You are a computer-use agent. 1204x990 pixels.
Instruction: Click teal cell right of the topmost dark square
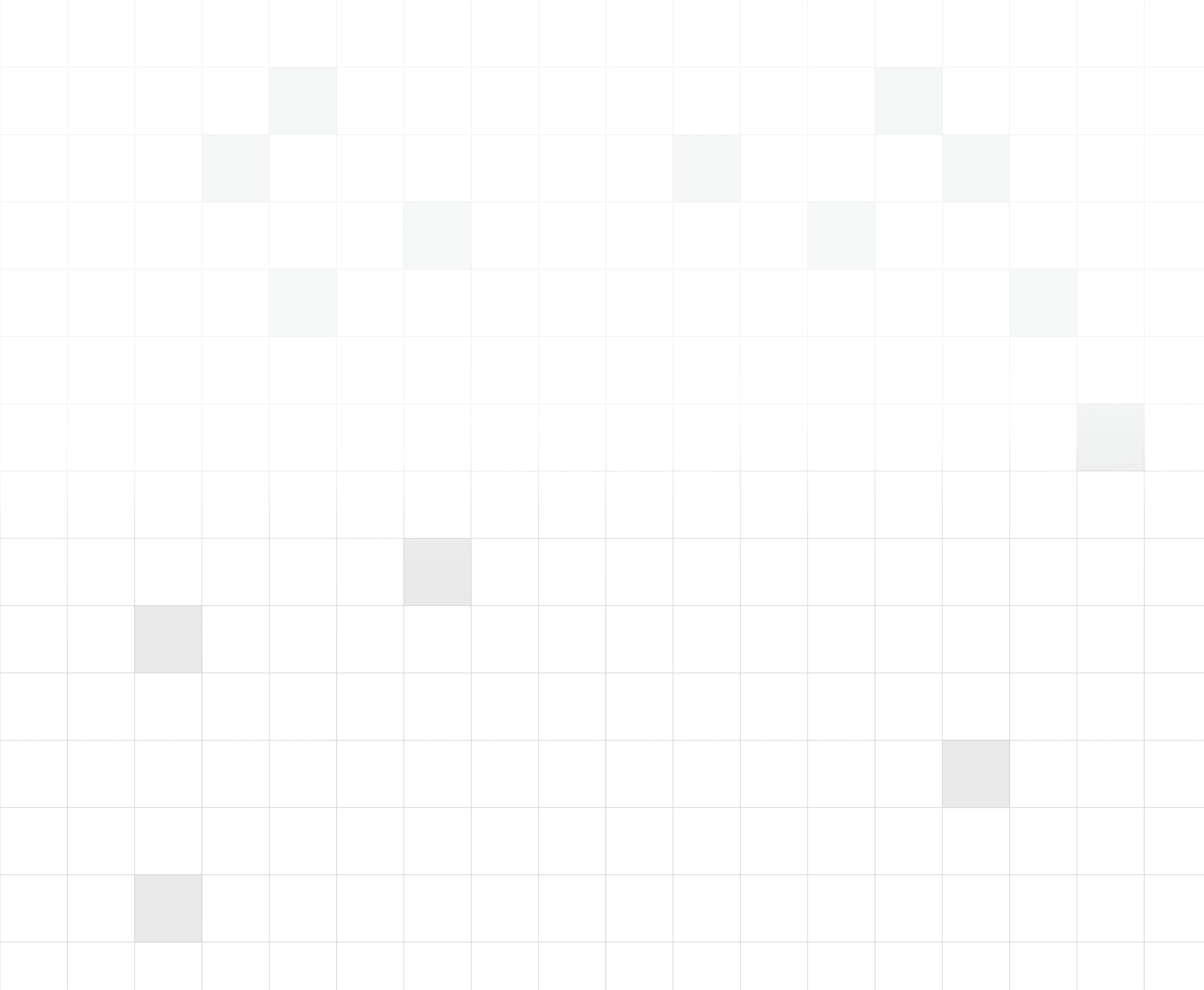[x=505, y=572]
